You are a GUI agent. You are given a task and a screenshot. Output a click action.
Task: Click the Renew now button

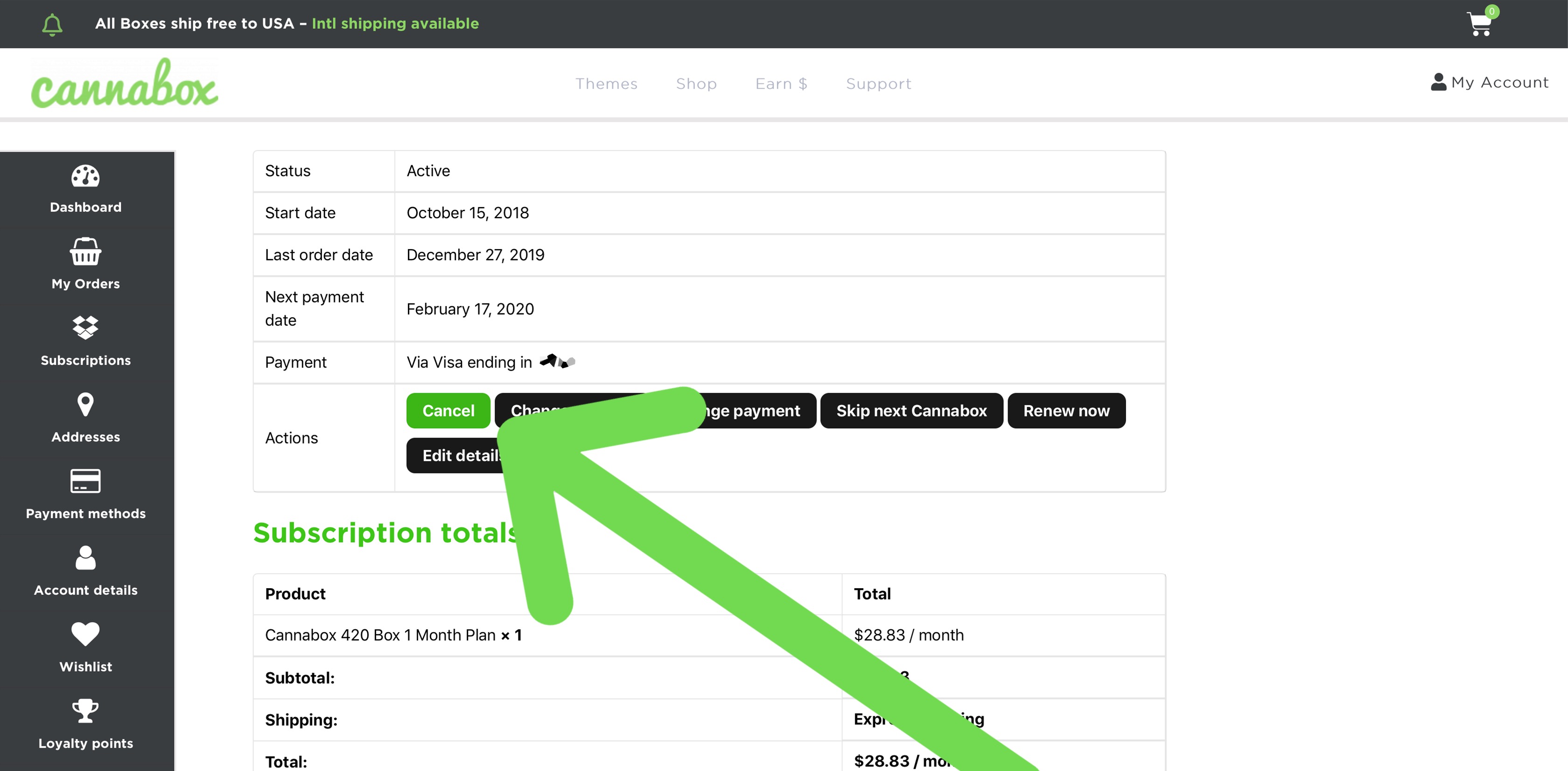pyautogui.click(x=1066, y=411)
